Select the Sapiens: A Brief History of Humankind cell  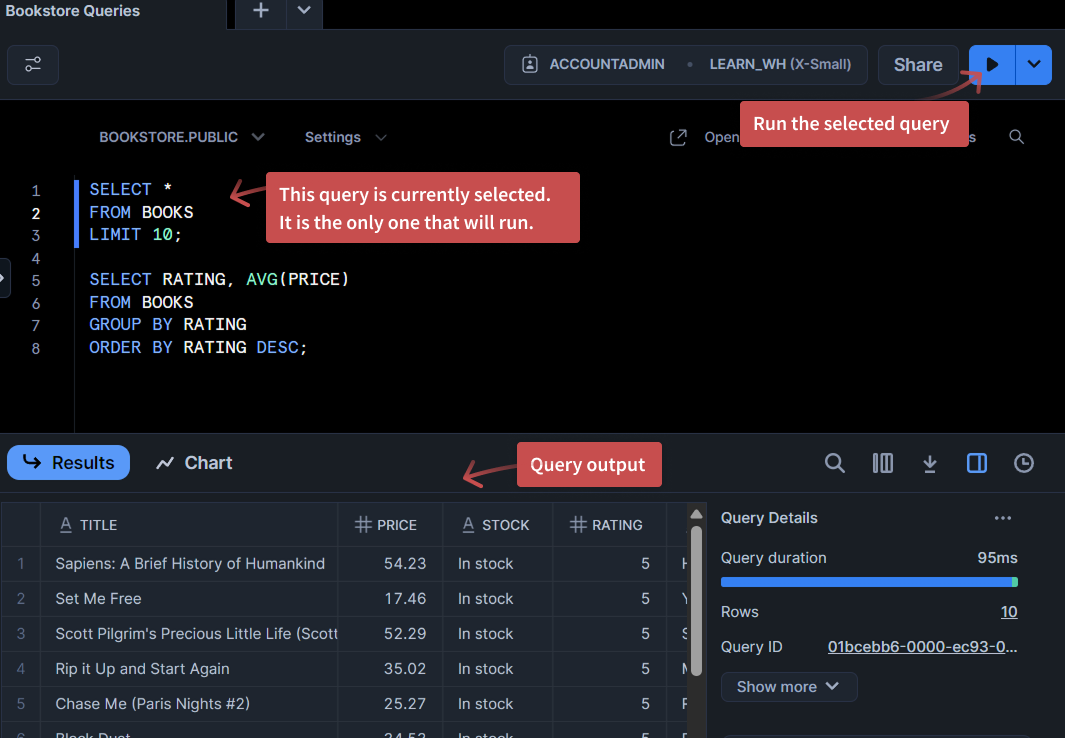point(189,564)
